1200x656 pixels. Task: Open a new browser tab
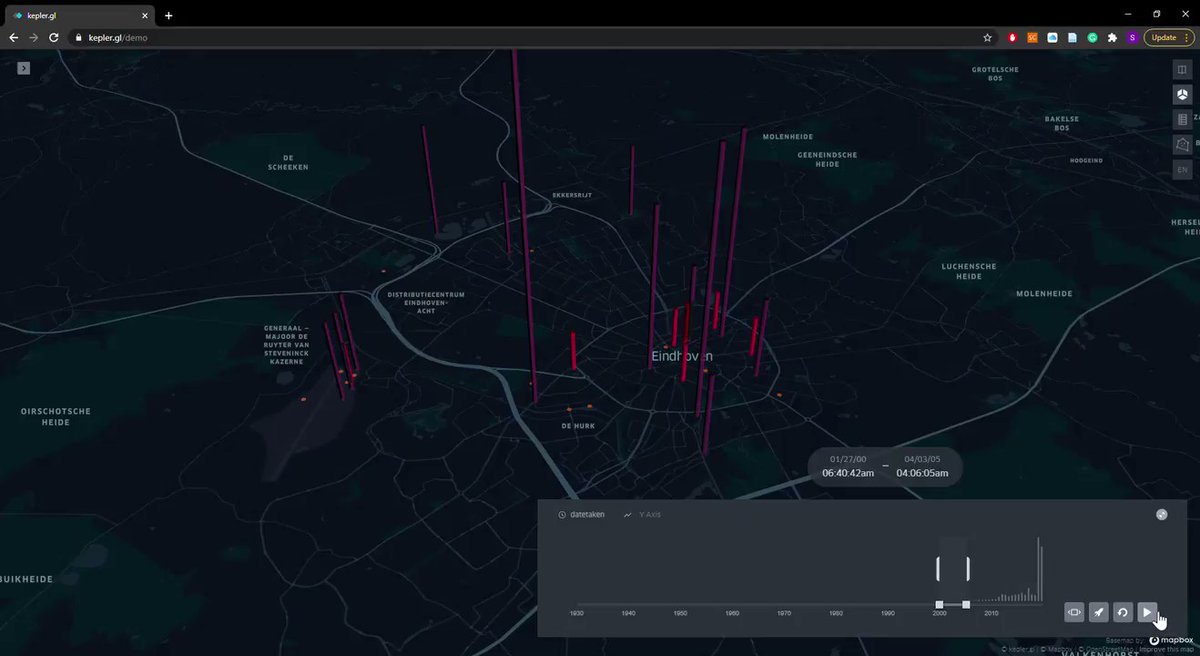[169, 15]
